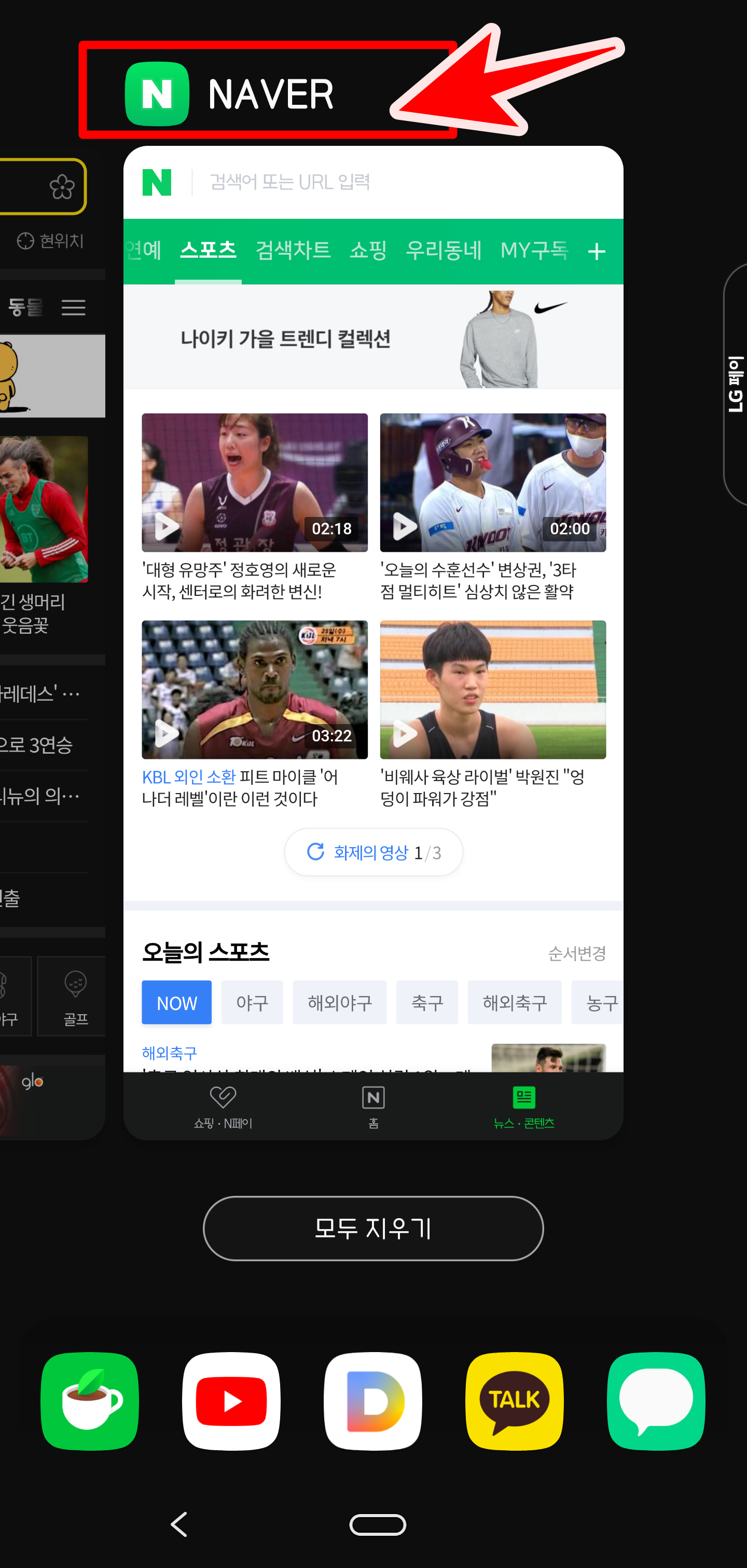The image size is (747, 1568).
Task: Tap the Nike swoosh logo in banner
Action: point(550,307)
